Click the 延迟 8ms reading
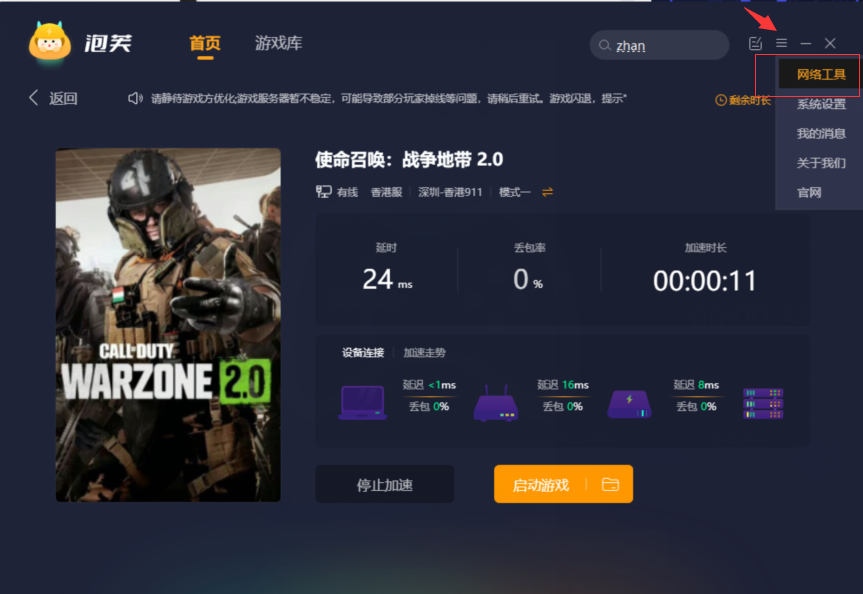This screenshot has width=863, height=594. 696,385
